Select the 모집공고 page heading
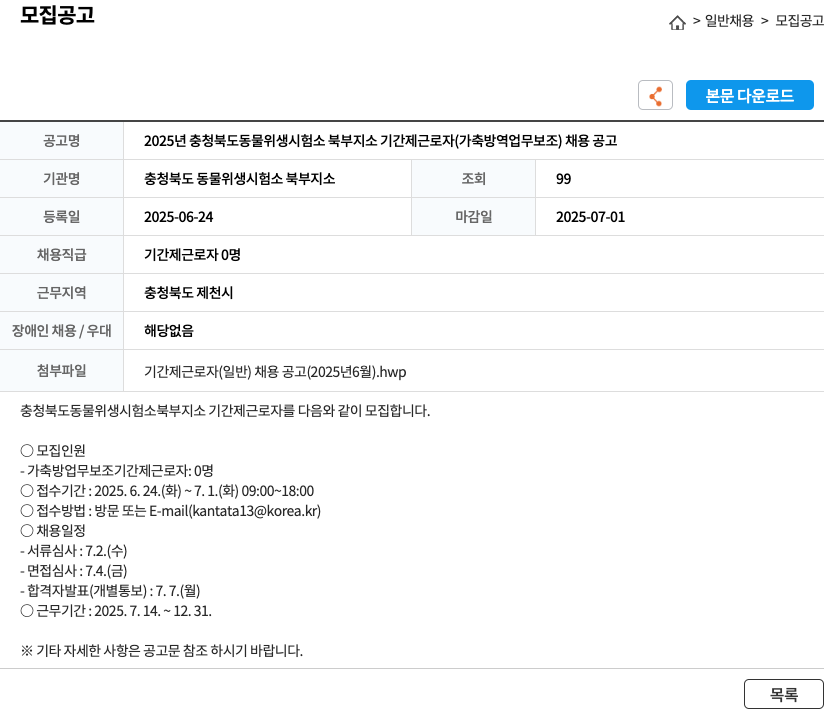This screenshot has height=709, width=824. pos(57,14)
